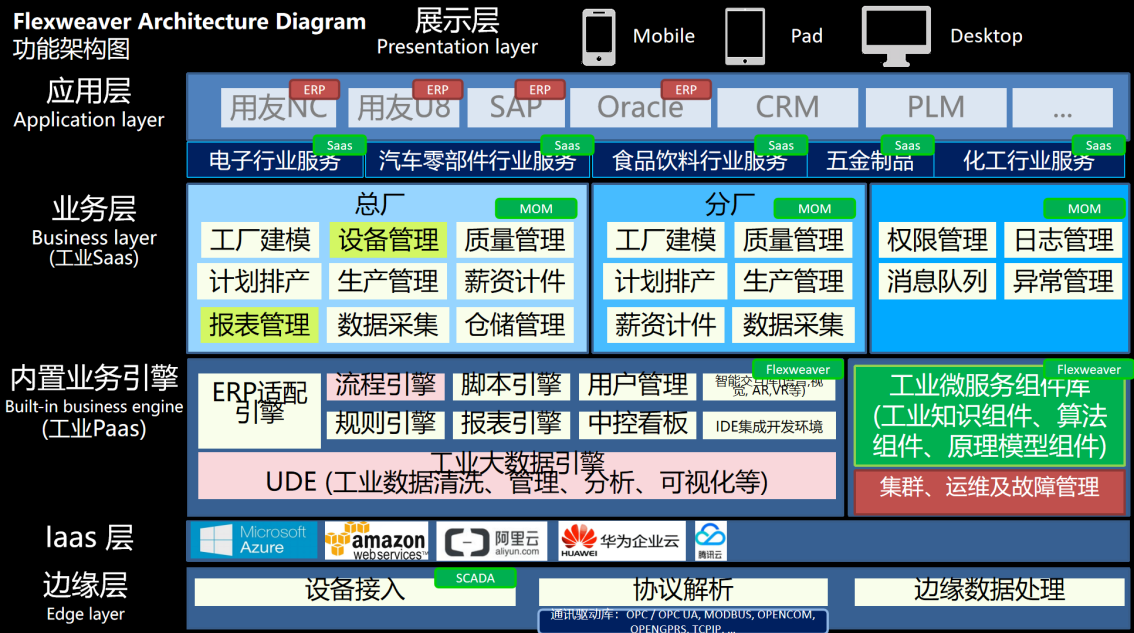Select the 用友U8 application box
This screenshot has height=633, width=1134.
tap(404, 108)
